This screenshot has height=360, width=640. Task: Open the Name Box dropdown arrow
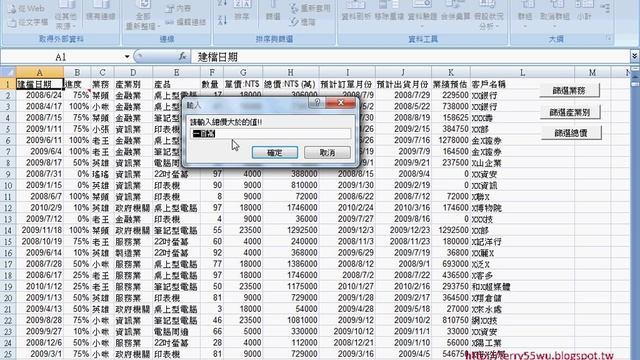(127, 57)
